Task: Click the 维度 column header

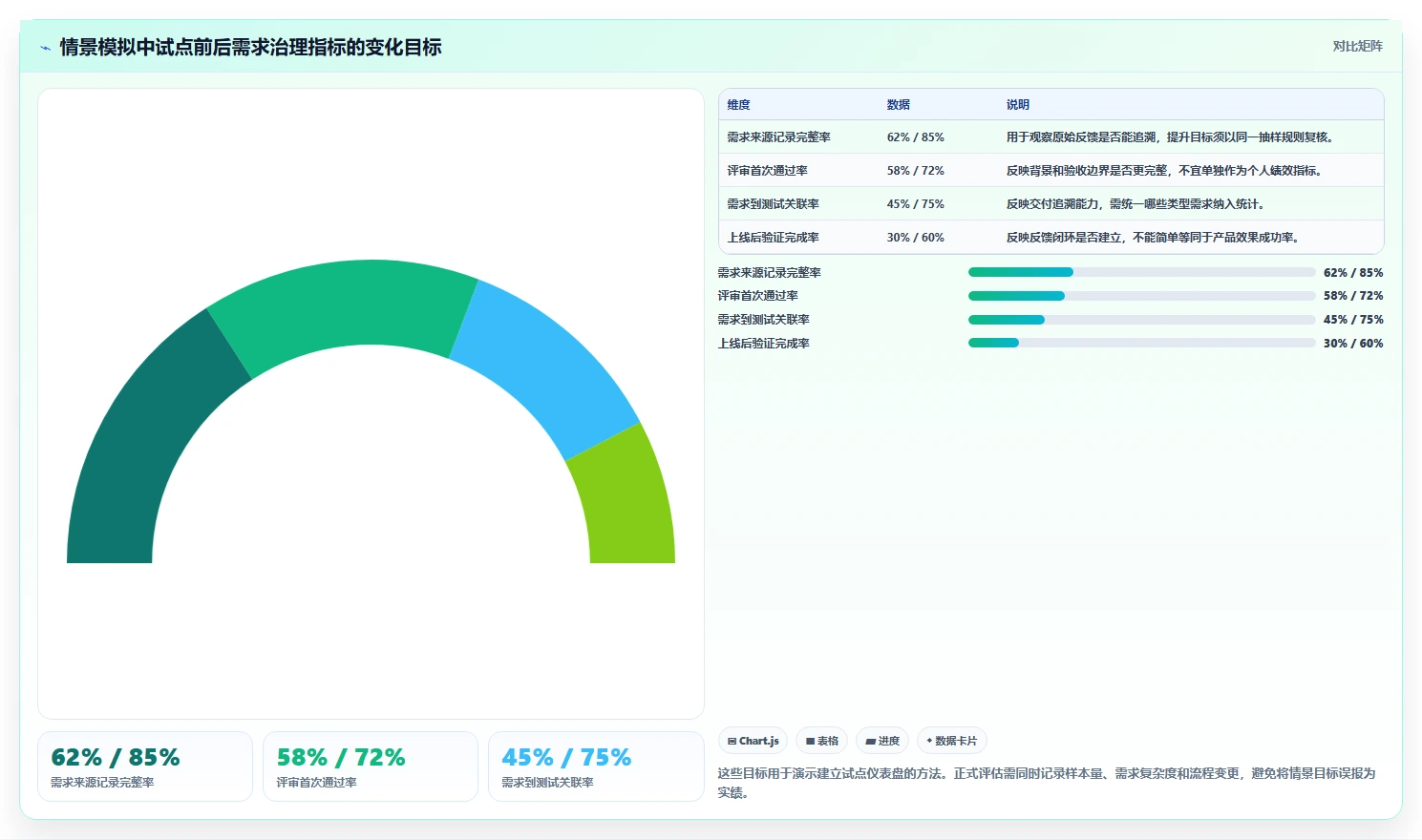Action: coord(738,105)
